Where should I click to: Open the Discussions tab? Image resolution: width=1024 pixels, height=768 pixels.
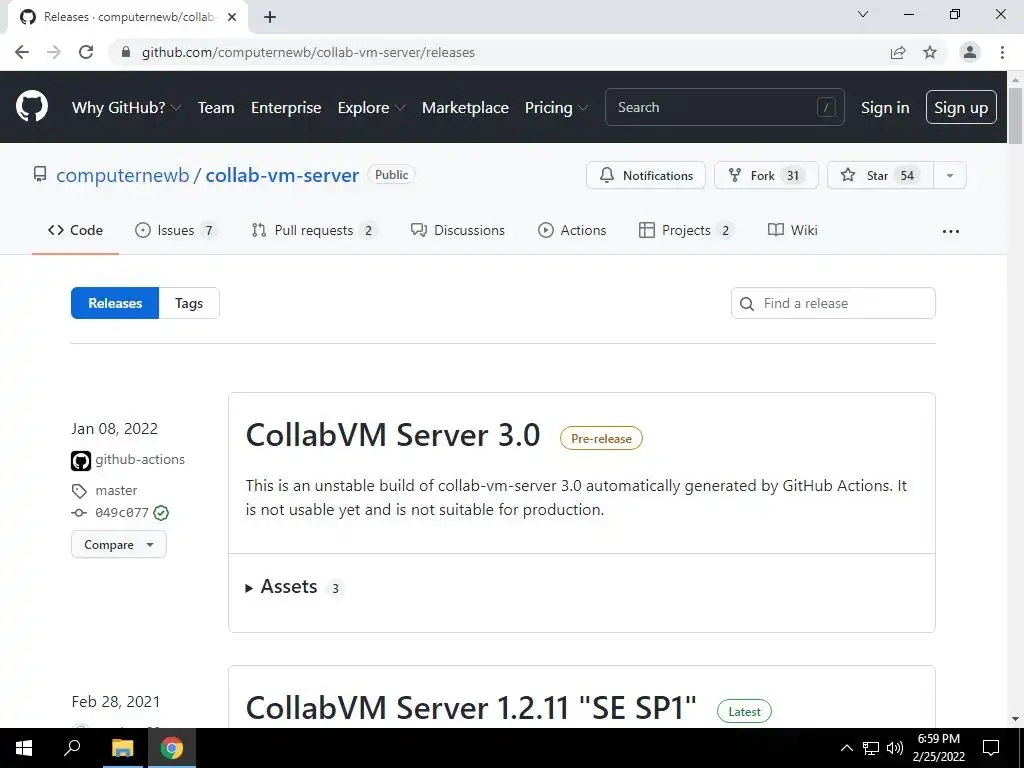(x=458, y=231)
